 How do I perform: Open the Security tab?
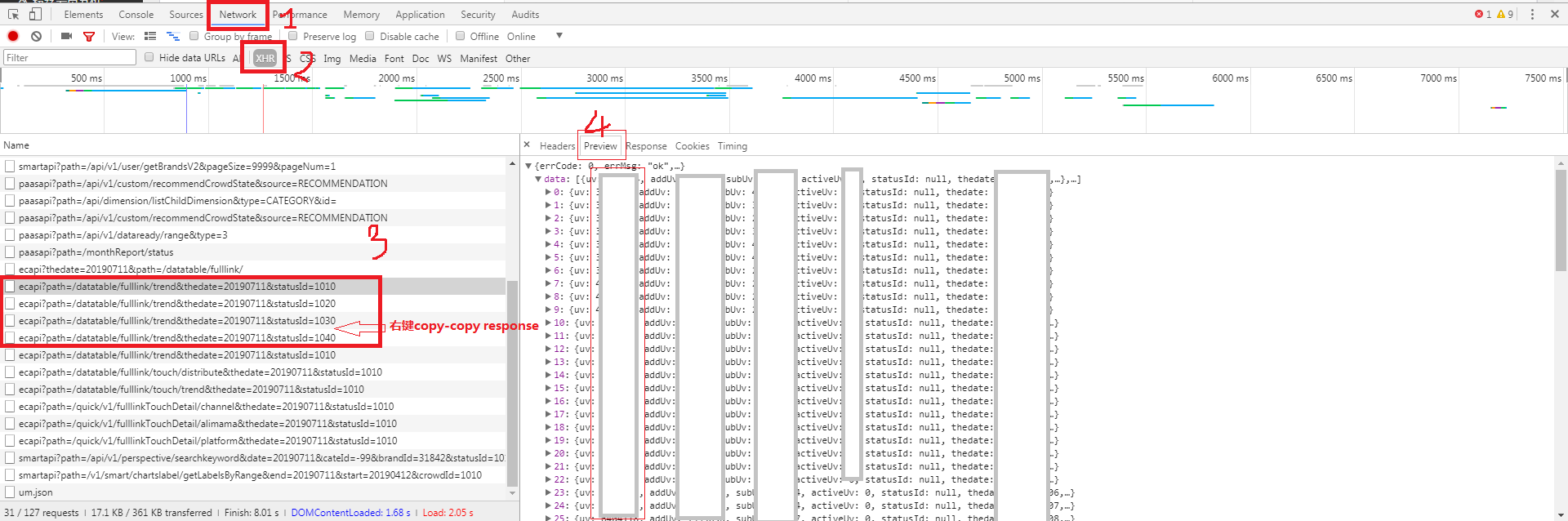click(478, 15)
